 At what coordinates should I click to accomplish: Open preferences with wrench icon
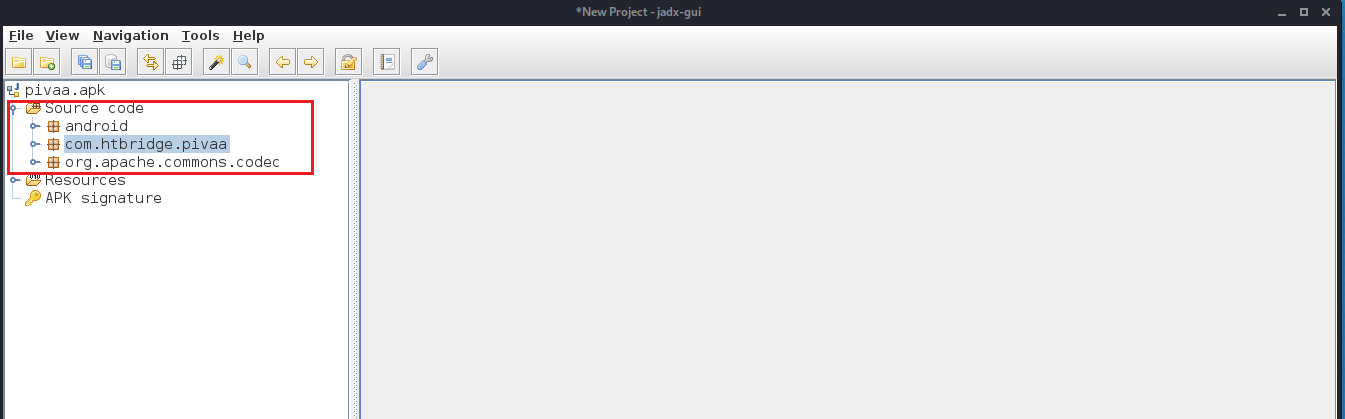425,62
